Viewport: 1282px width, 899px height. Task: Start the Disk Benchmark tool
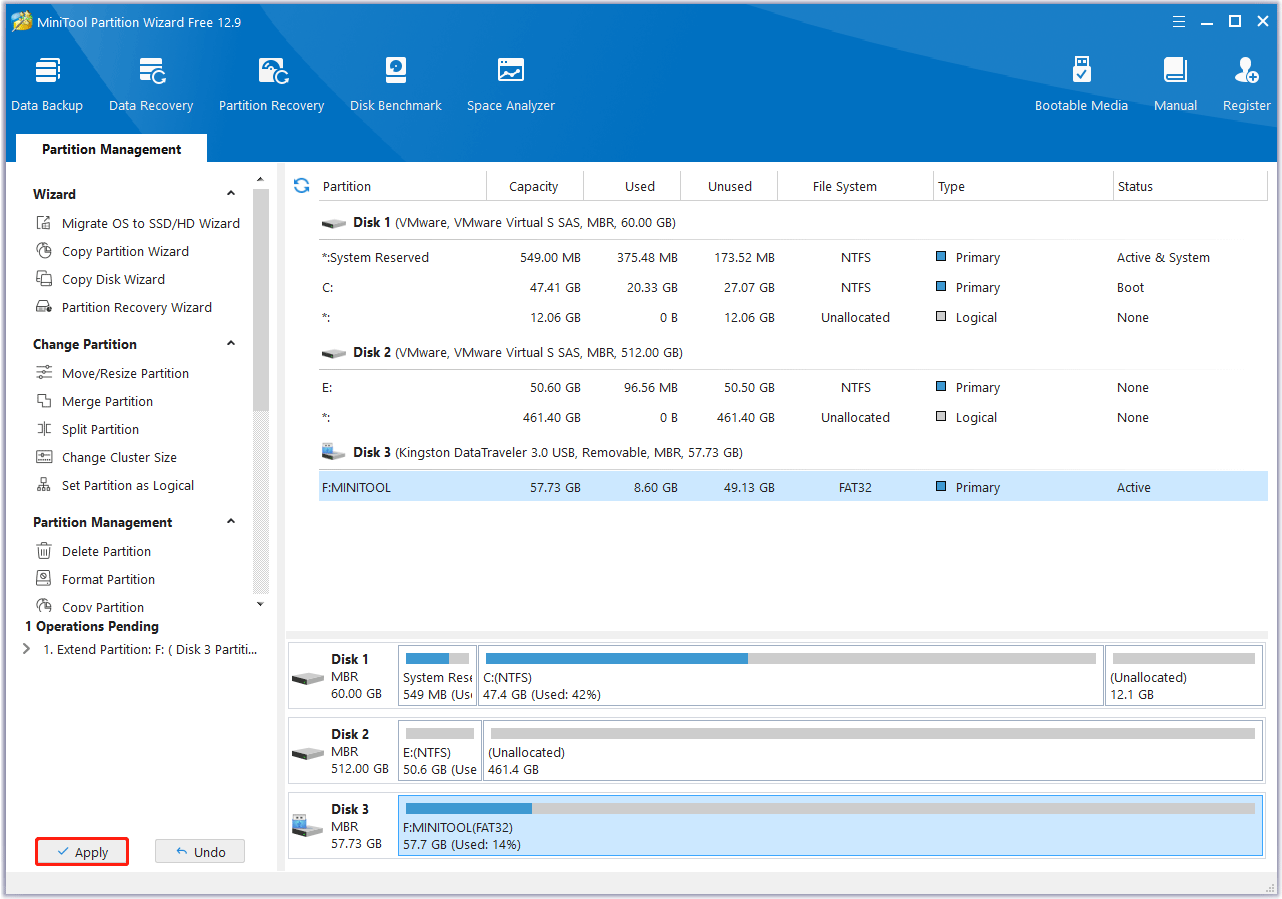coord(395,84)
